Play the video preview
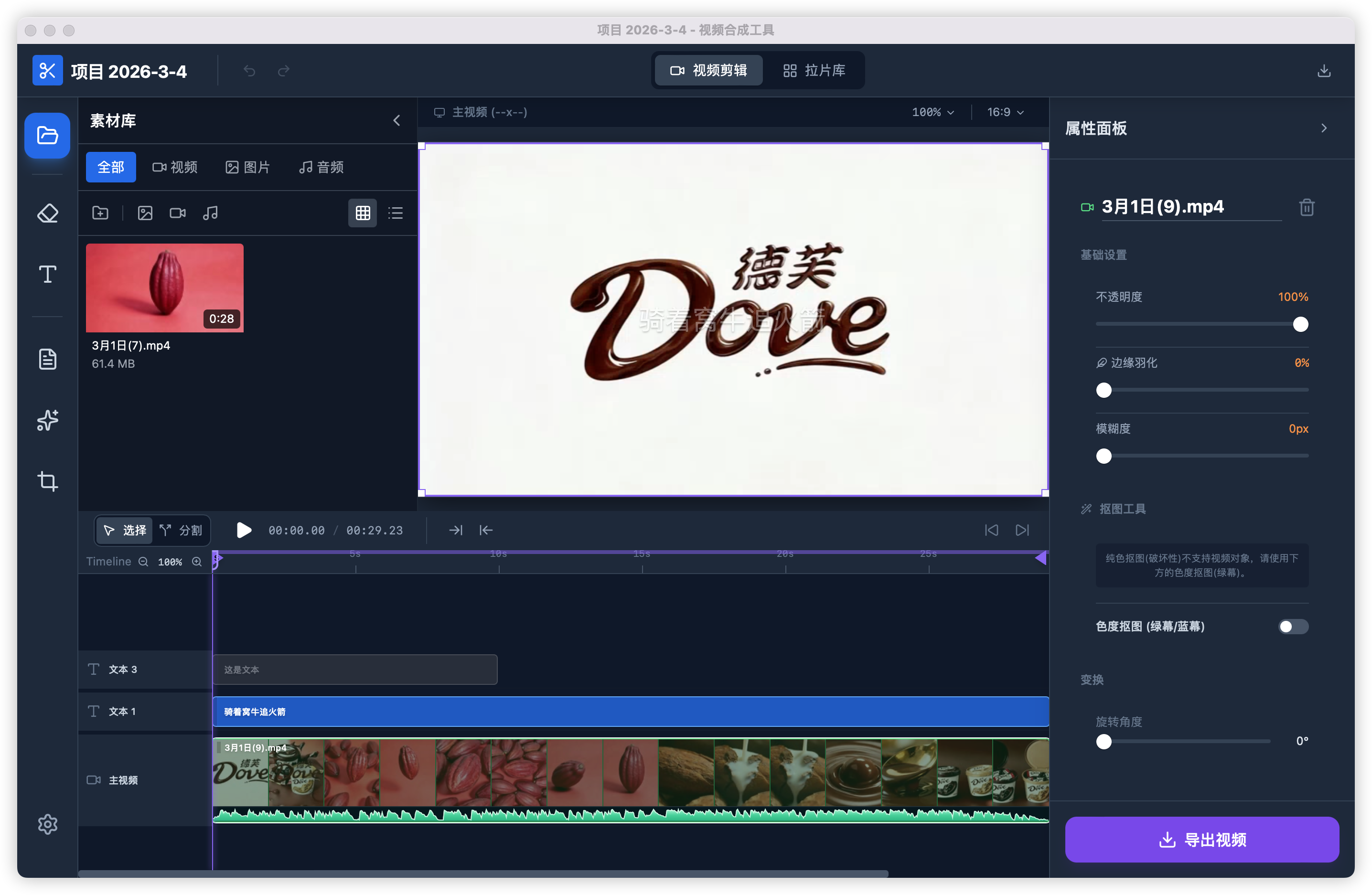 244,530
